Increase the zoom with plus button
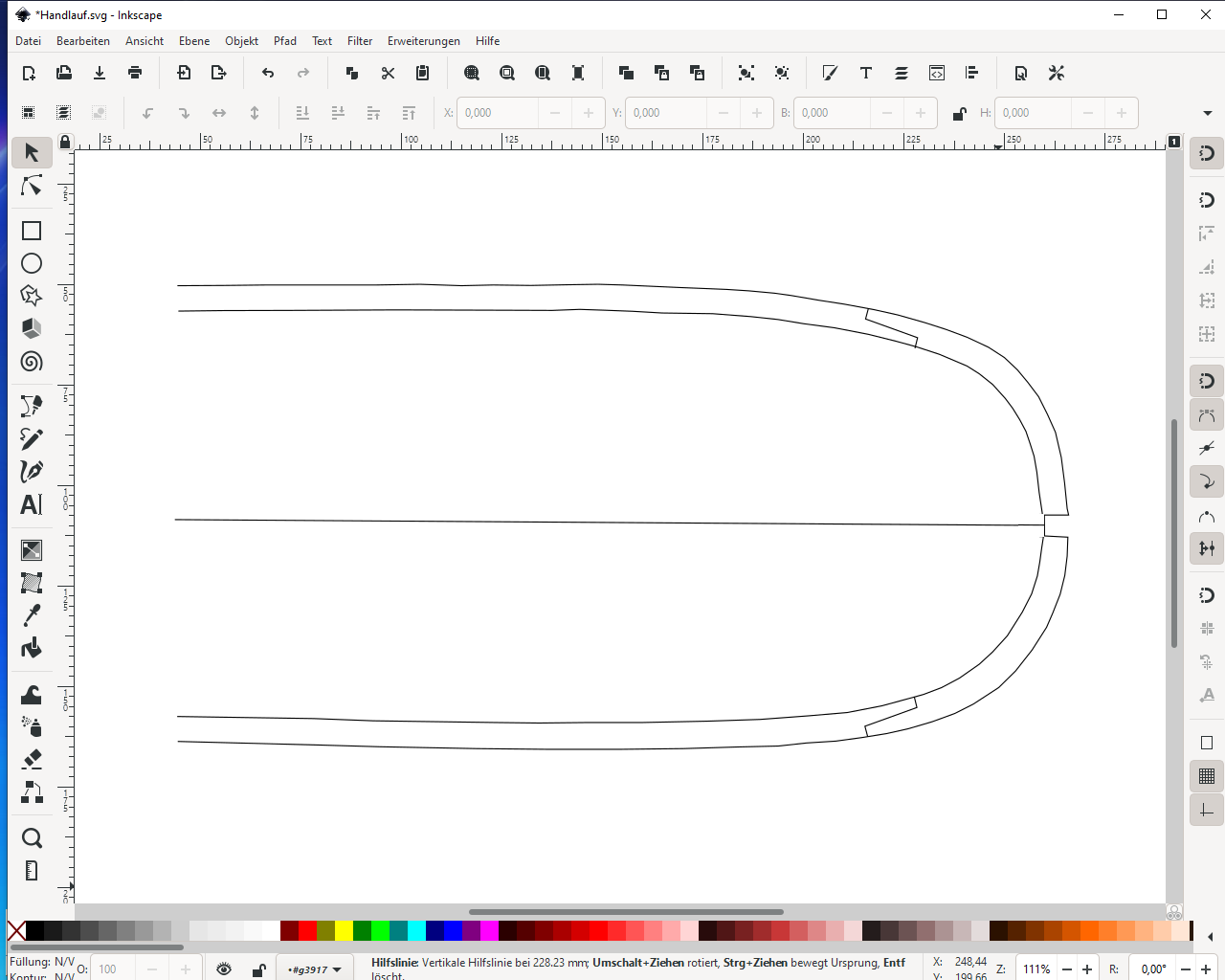1225x980 pixels. [1087, 969]
